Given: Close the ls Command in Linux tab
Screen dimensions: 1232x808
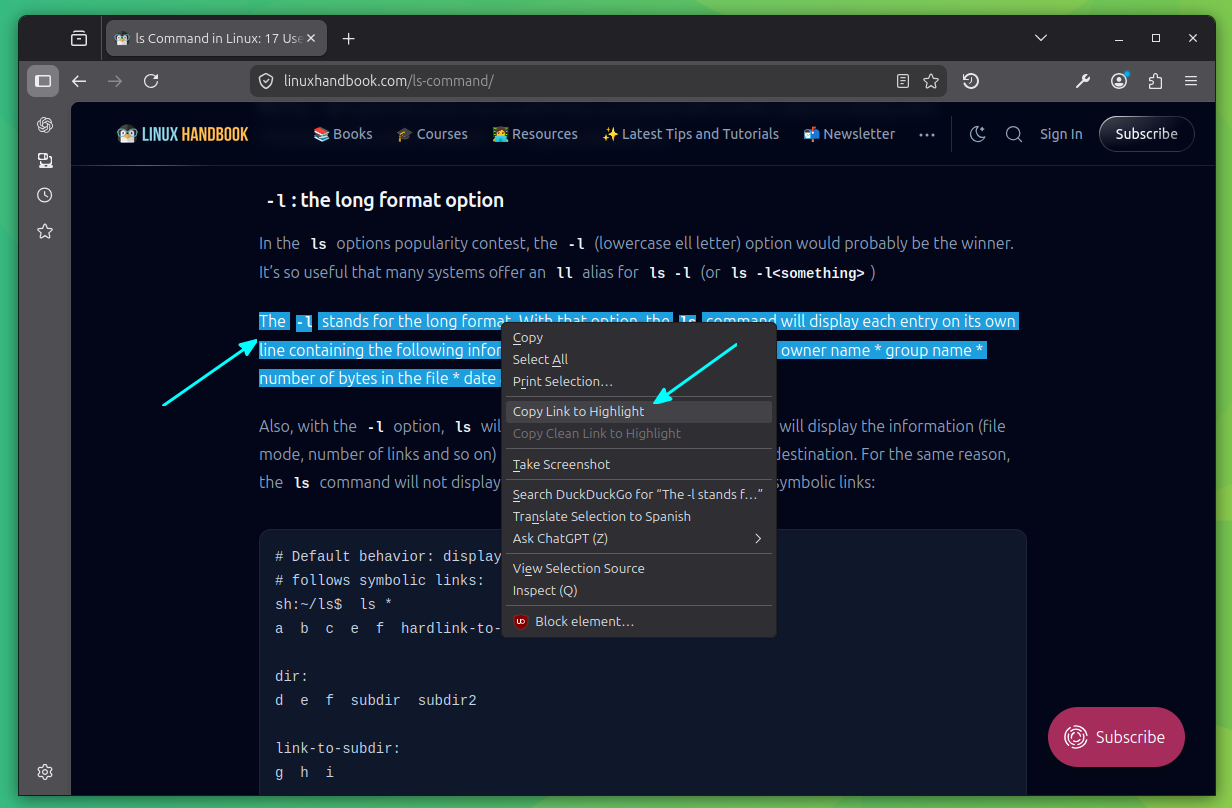Looking at the screenshot, I should coord(311,38).
